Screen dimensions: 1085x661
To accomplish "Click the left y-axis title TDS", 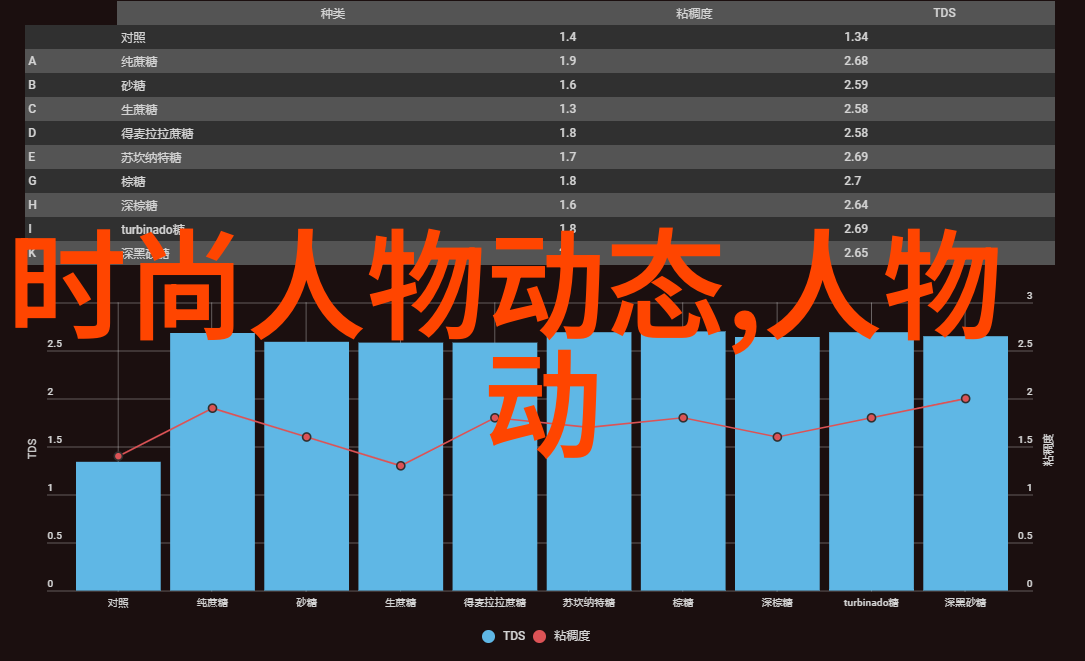I will click(32, 449).
